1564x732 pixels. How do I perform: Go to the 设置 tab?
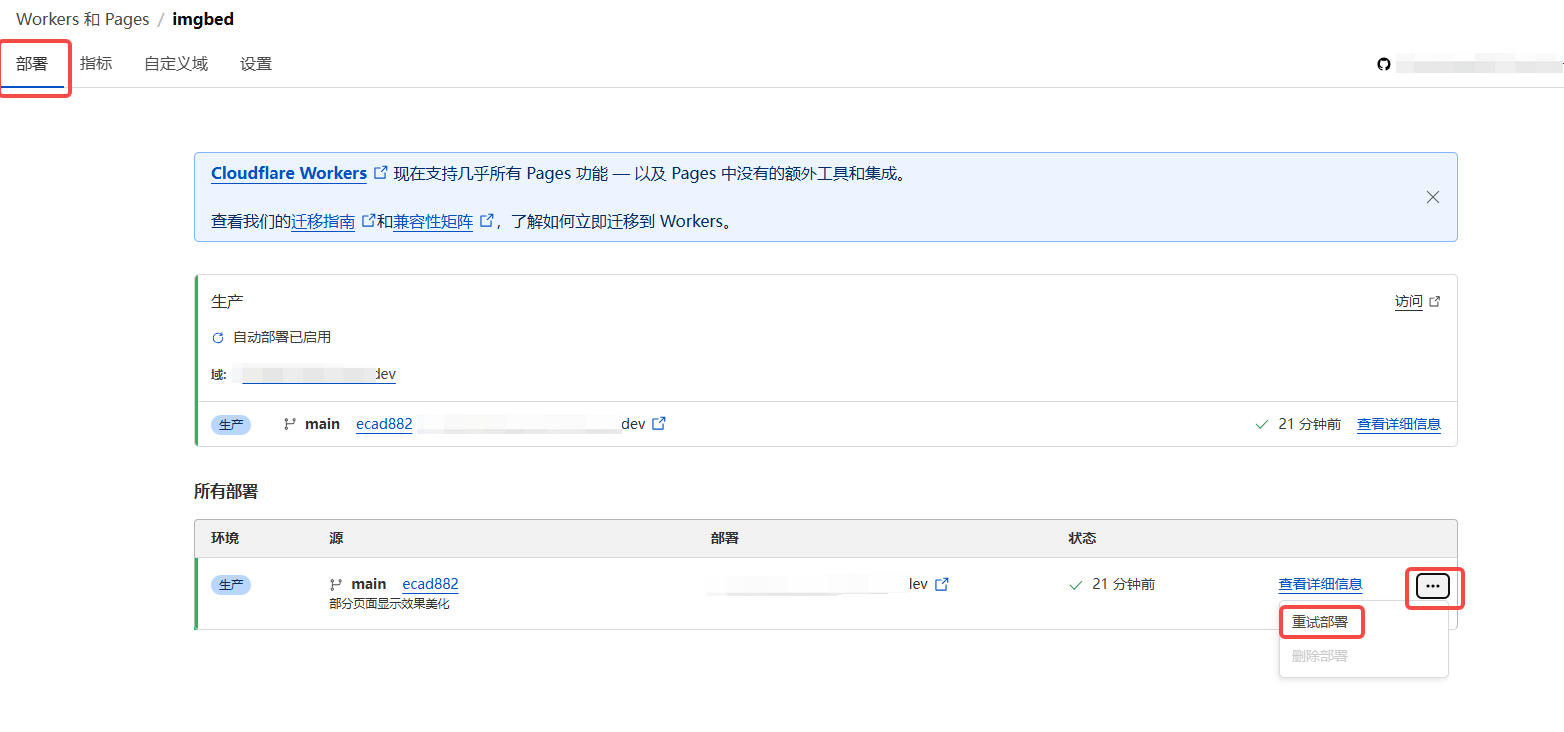pyautogui.click(x=256, y=64)
